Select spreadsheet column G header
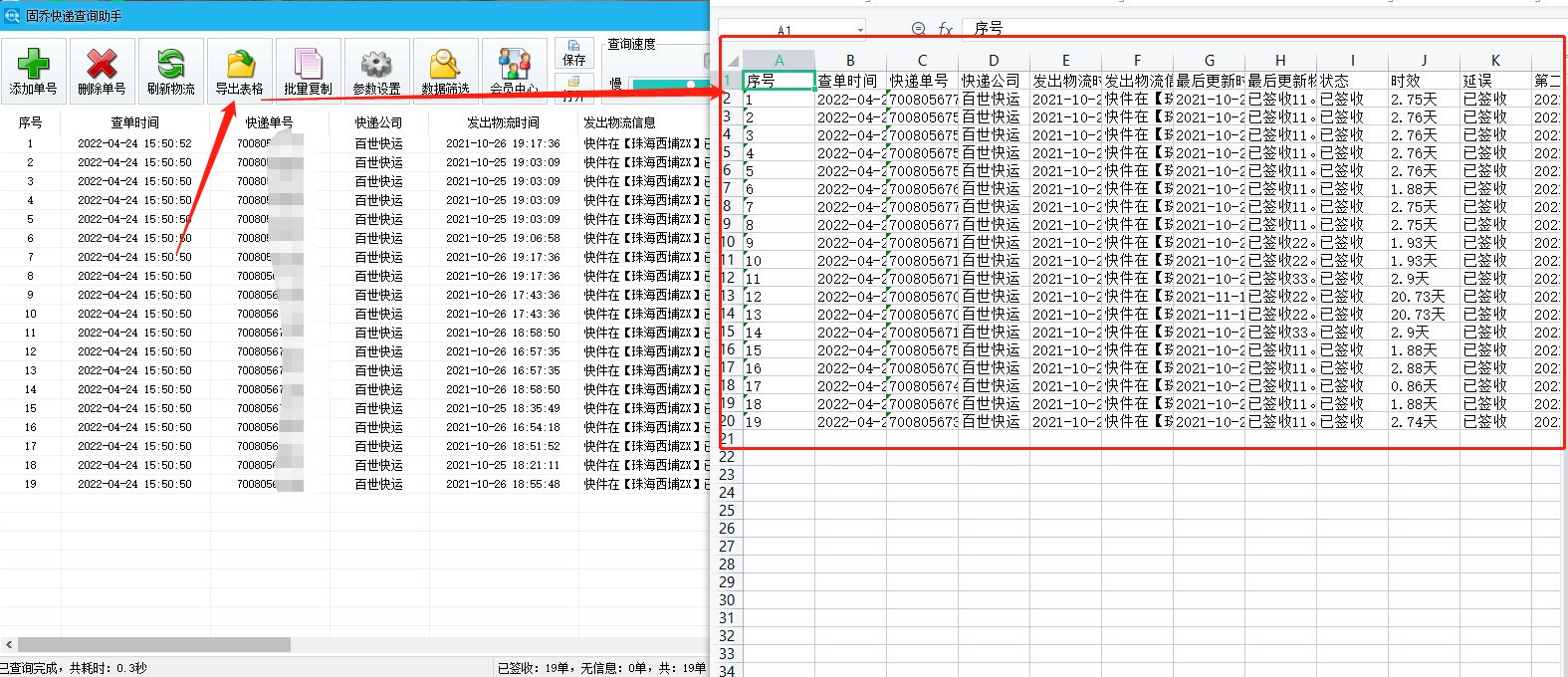The height and width of the screenshot is (677, 1568). 1209,61
